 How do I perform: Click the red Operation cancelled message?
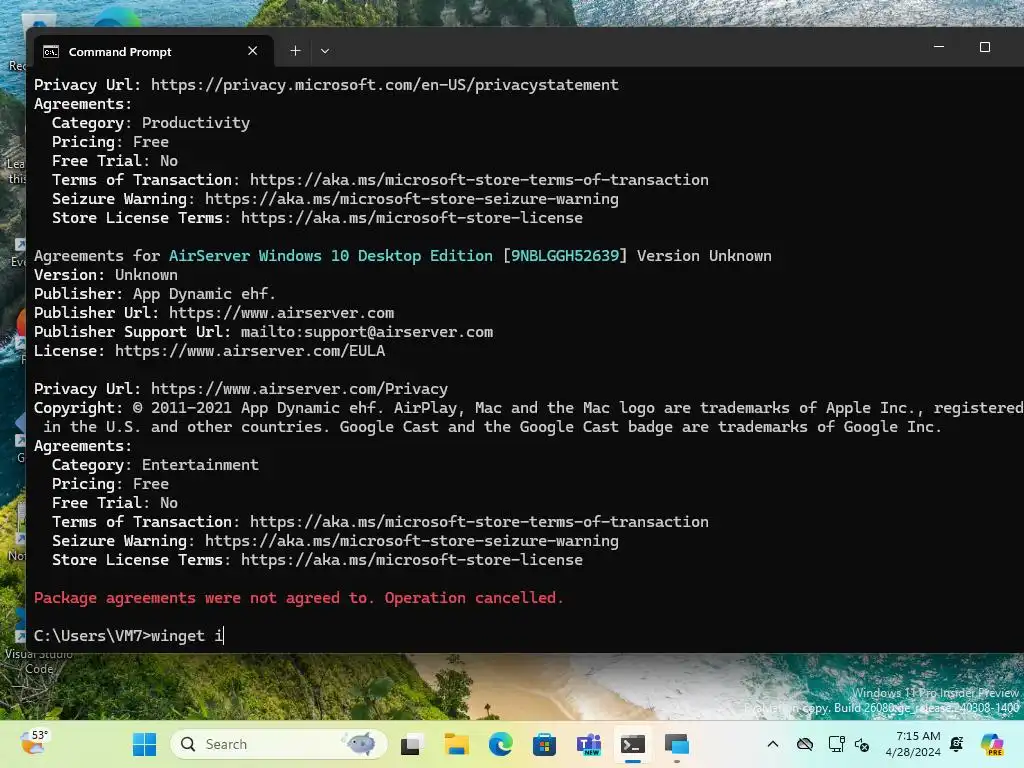[x=298, y=598]
